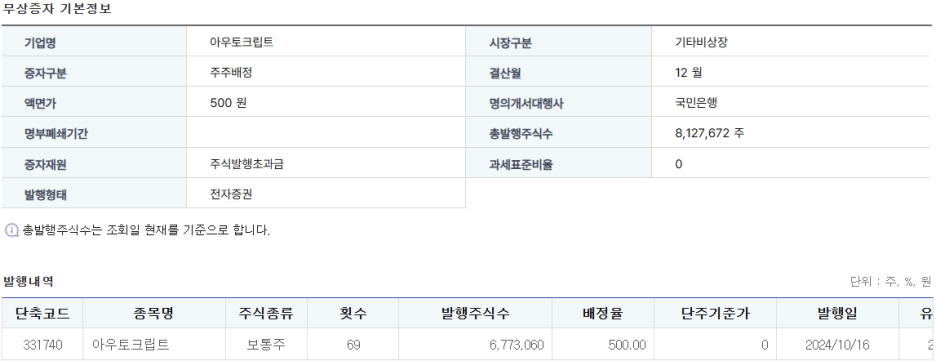The height and width of the screenshot is (361, 936).
Task: Click stock code 331740 in table row
Action: point(42,345)
